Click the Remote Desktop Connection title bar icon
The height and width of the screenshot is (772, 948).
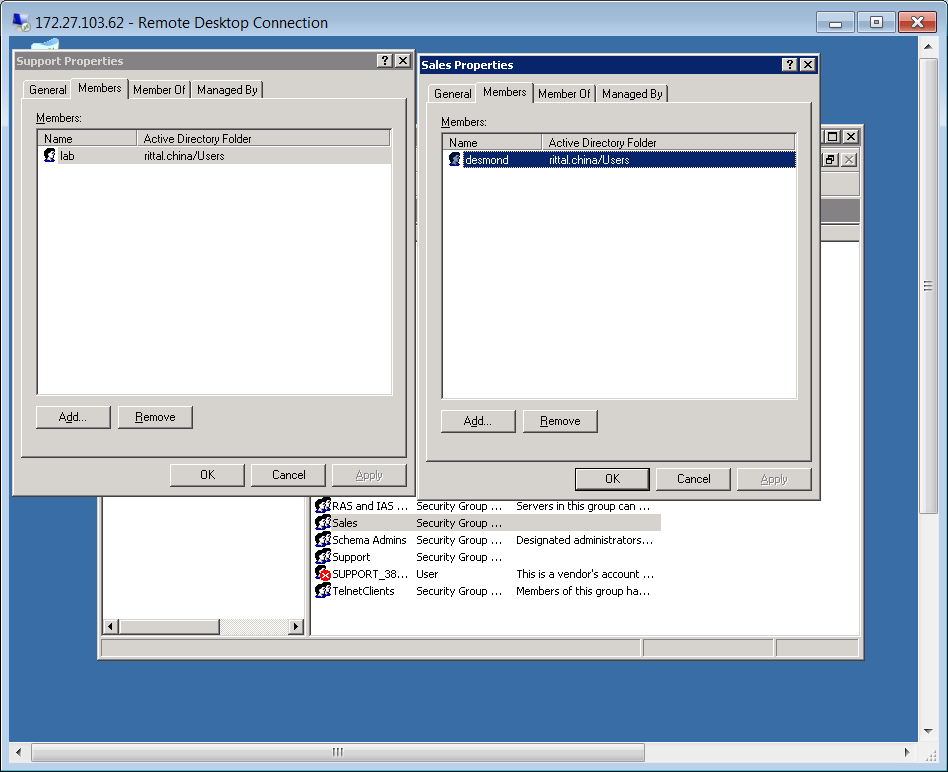tap(21, 22)
